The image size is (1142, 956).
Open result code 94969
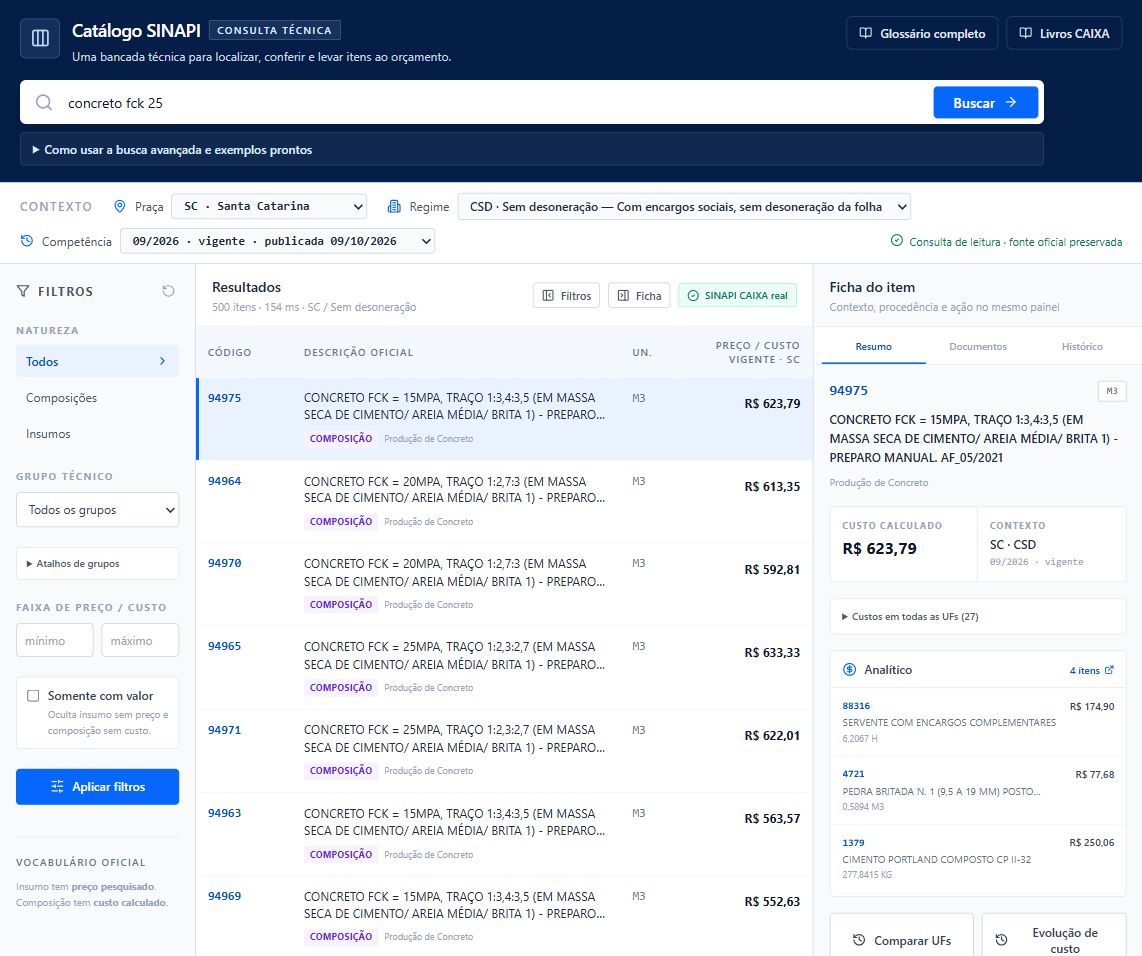pos(224,896)
